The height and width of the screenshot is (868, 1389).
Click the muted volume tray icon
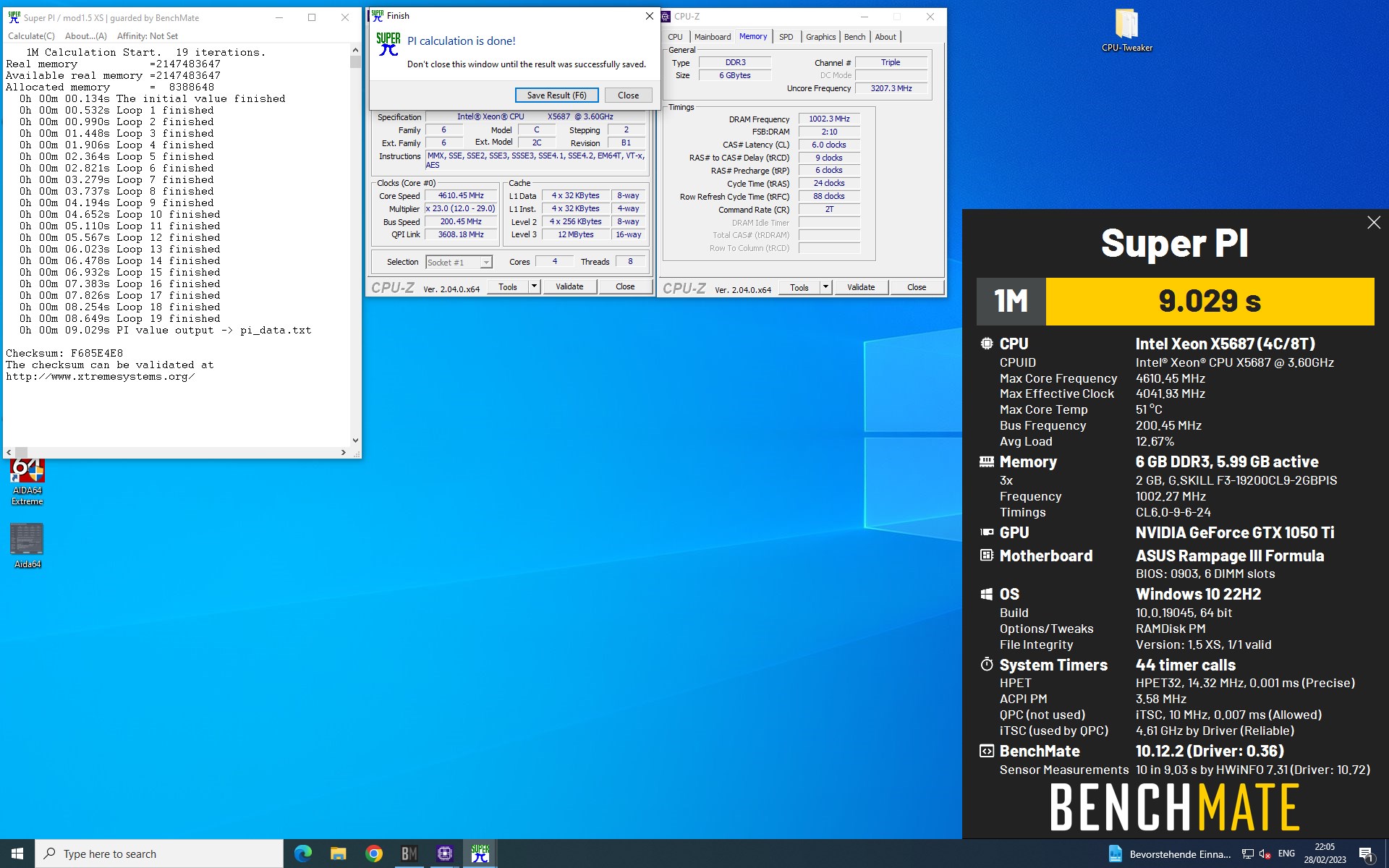coord(1265,854)
